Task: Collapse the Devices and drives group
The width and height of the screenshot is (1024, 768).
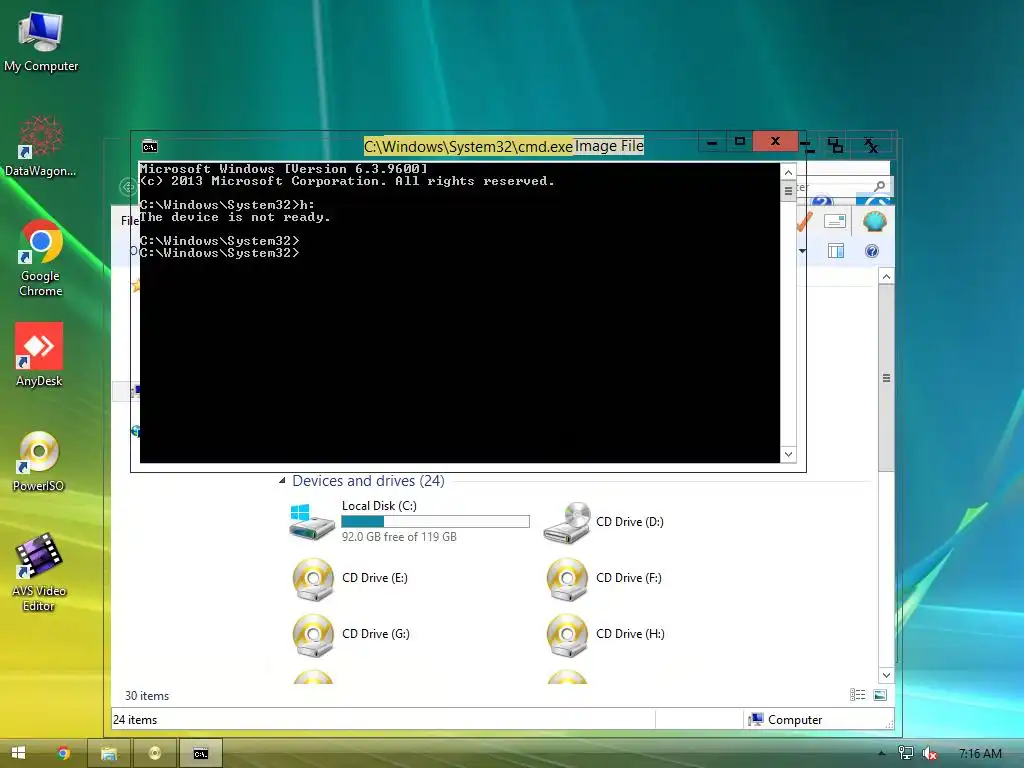Action: (x=282, y=481)
